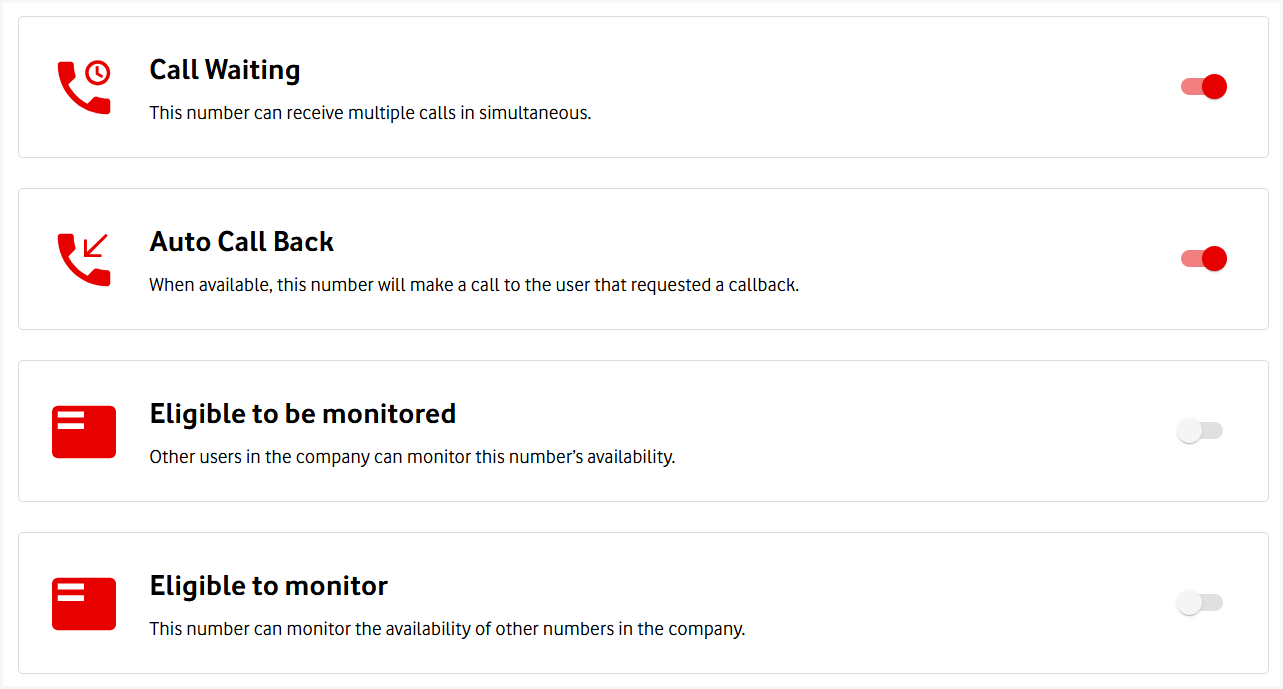Click the Eligible to be monitored card icon
Viewport: 1283px width, 689px height.
click(x=84, y=432)
